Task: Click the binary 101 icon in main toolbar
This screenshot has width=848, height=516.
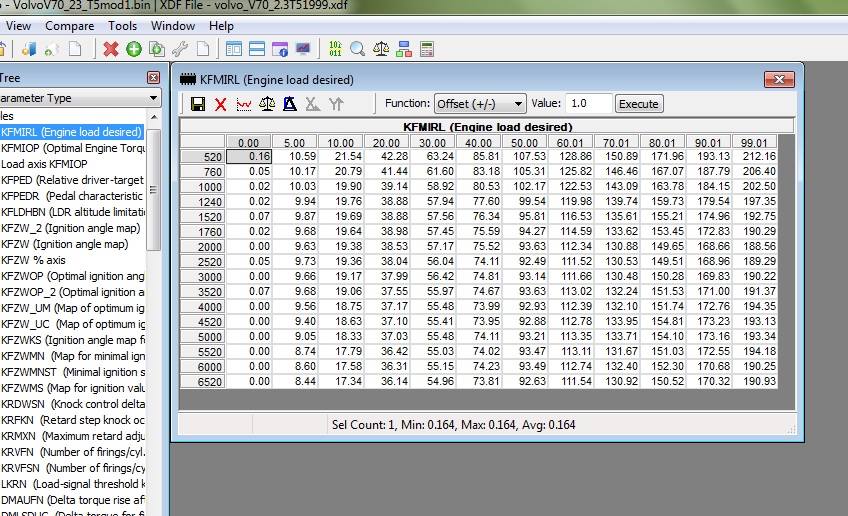Action: tap(334, 48)
